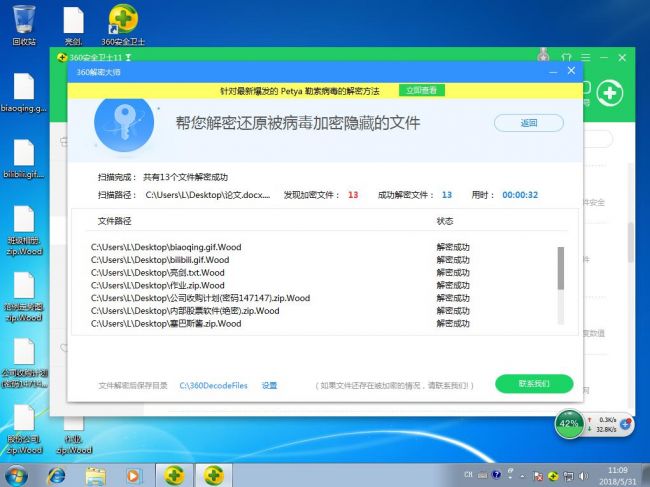Close the 360解密大师 window

tap(571, 71)
